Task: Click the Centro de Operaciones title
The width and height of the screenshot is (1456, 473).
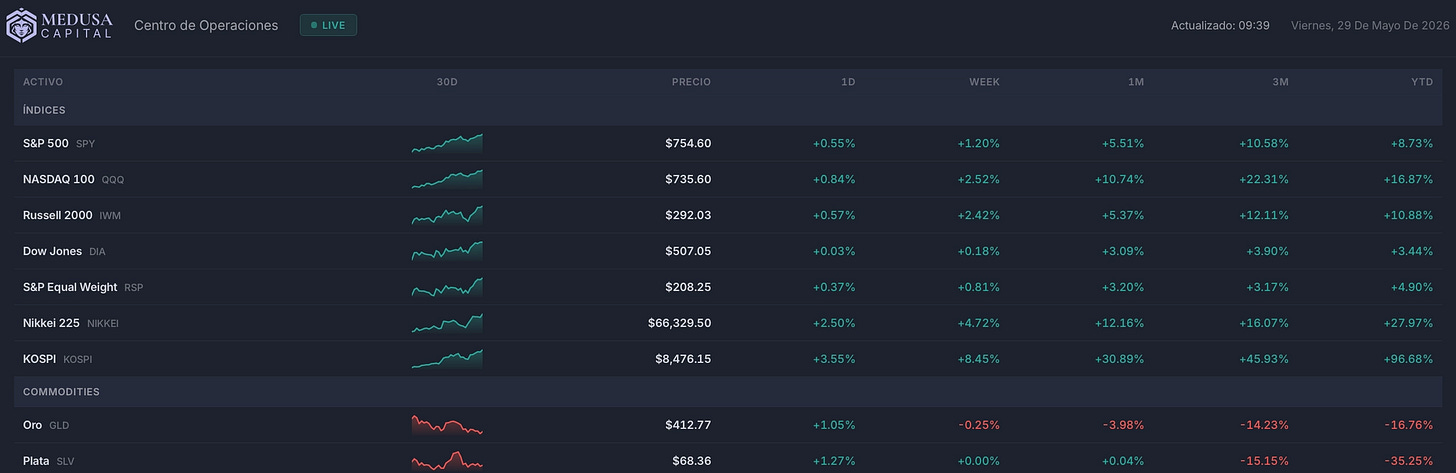Action: point(206,25)
